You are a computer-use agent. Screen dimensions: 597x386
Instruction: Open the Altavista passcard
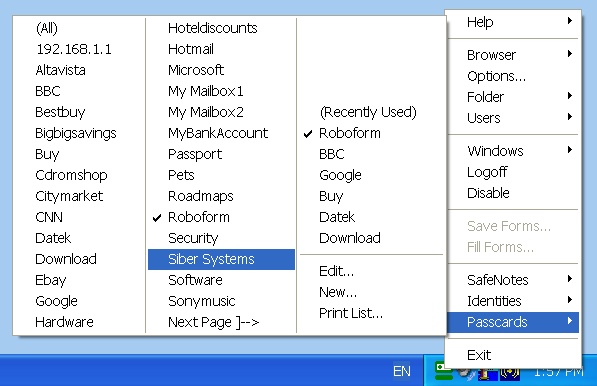79,70
